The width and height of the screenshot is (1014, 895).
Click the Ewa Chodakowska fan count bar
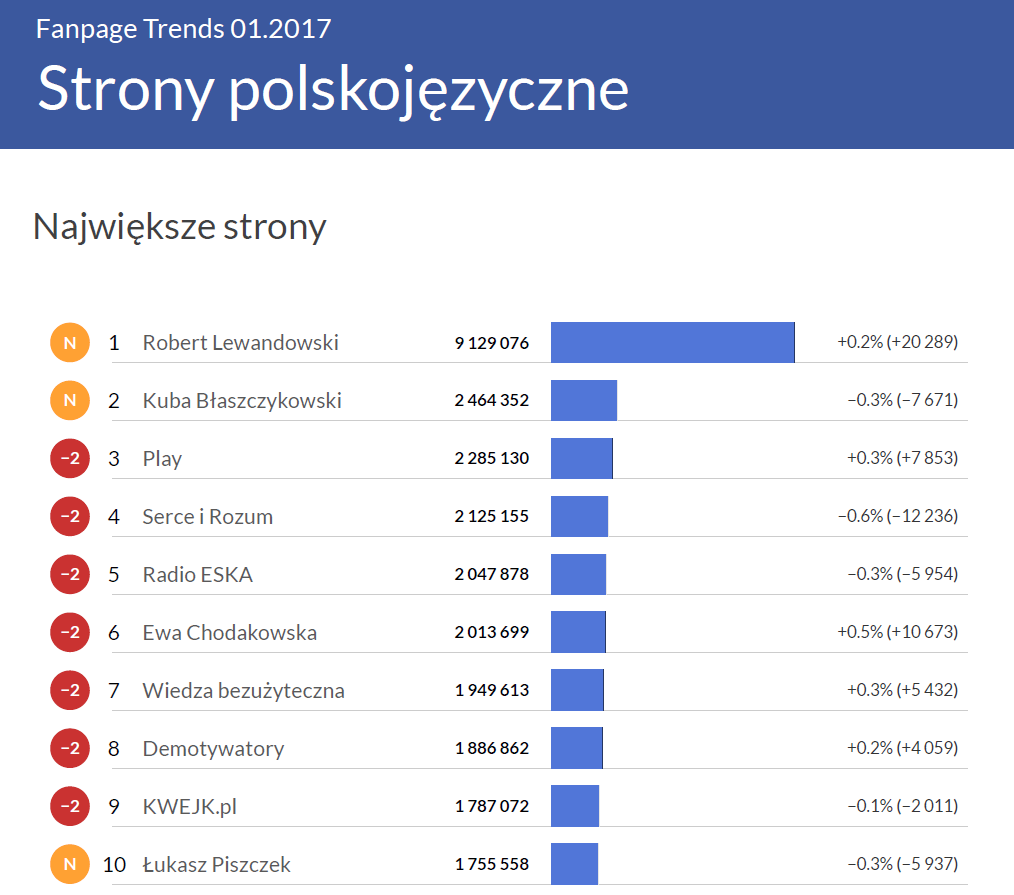pyautogui.click(x=578, y=633)
